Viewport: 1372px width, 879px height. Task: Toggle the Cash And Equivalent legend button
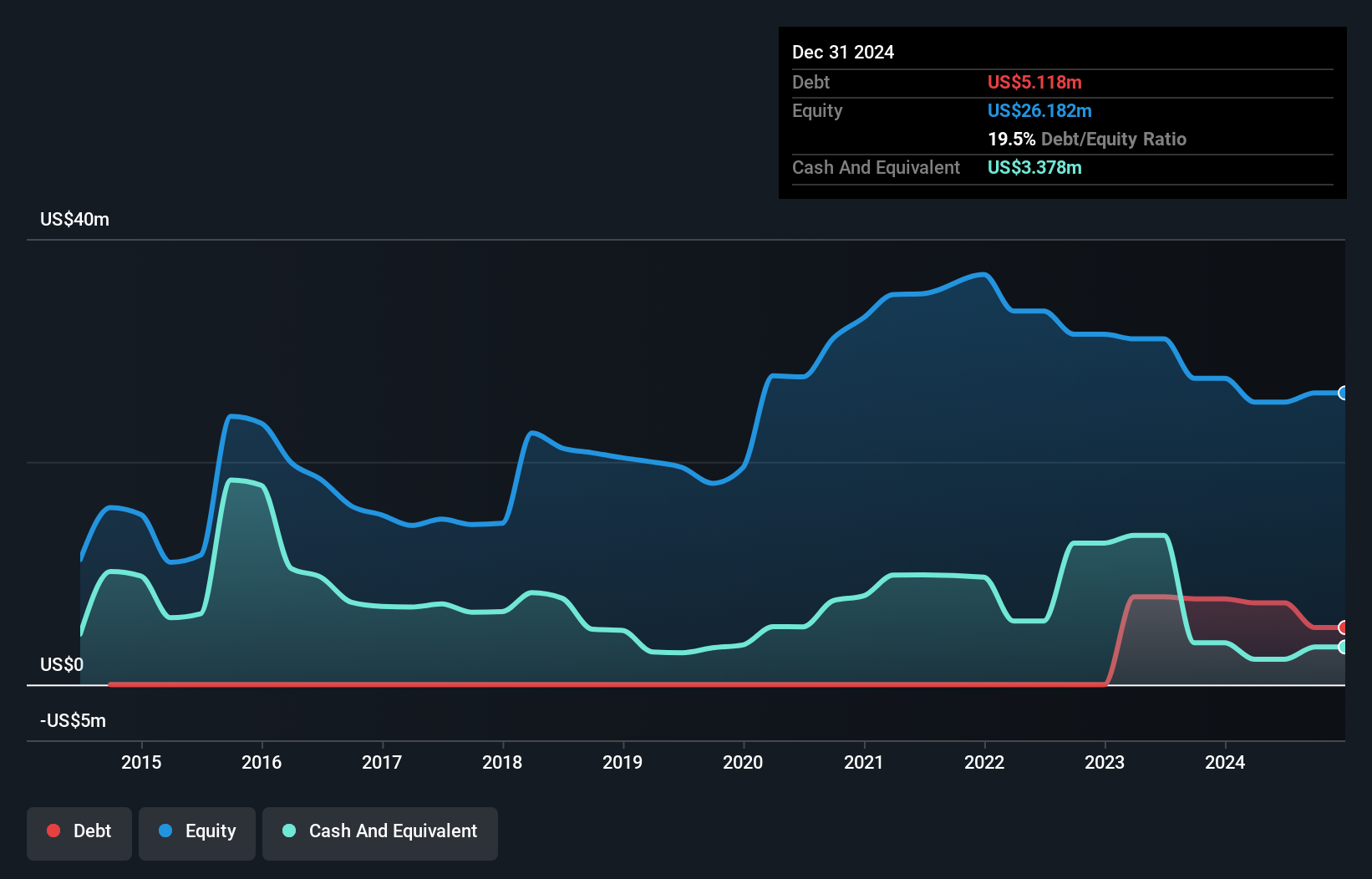(380, 833)
